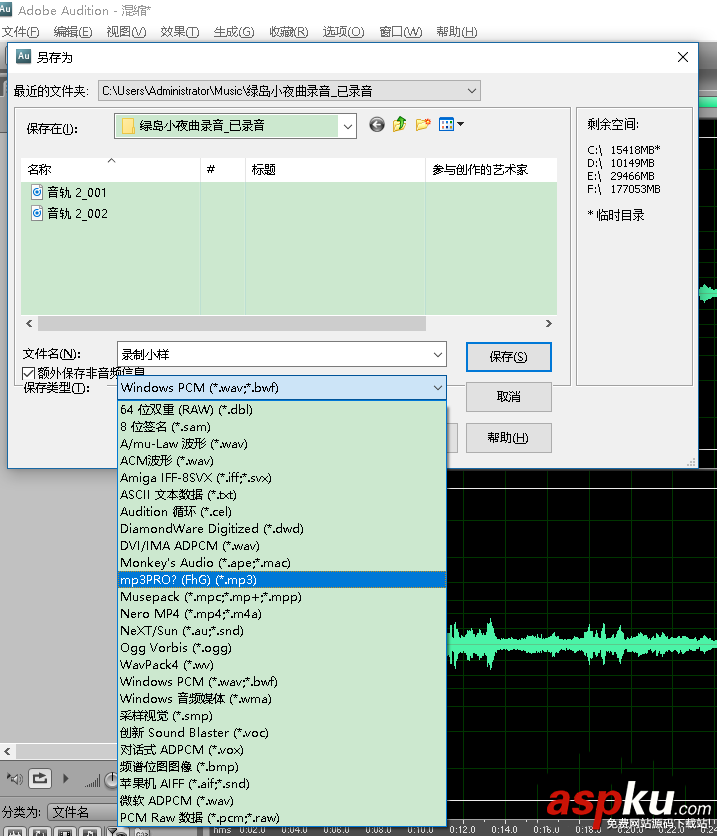Toggle 额外保存非音频信息 checkbox
This screenshot has height=836, width=717.
coord(28,373)
